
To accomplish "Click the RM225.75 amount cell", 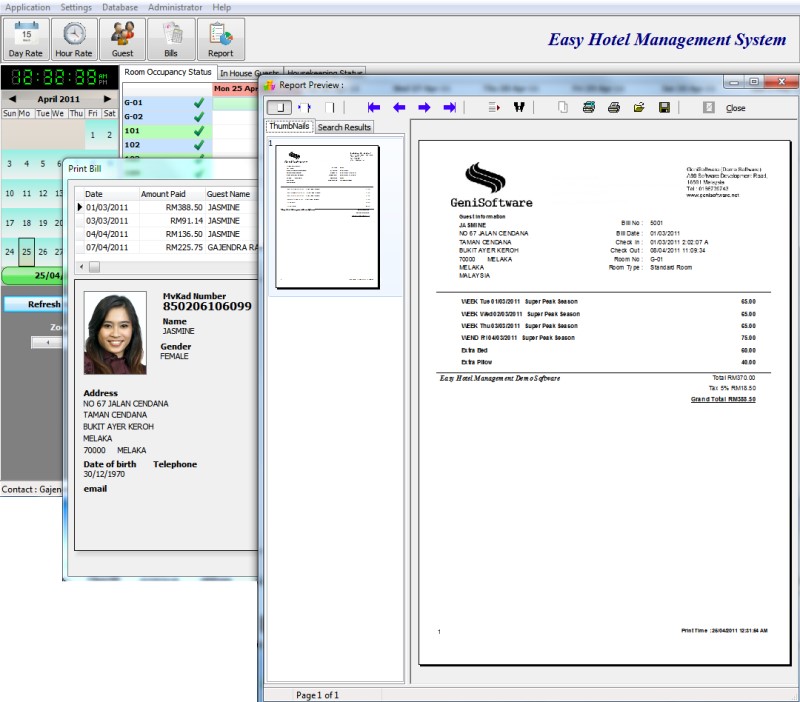I will point(172,247).
